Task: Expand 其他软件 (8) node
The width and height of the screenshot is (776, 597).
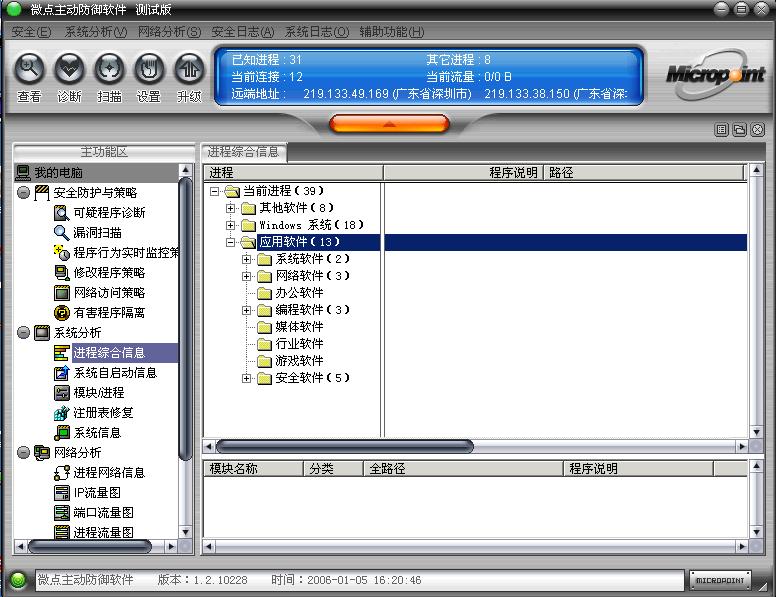Action: (x=231, y=208)
